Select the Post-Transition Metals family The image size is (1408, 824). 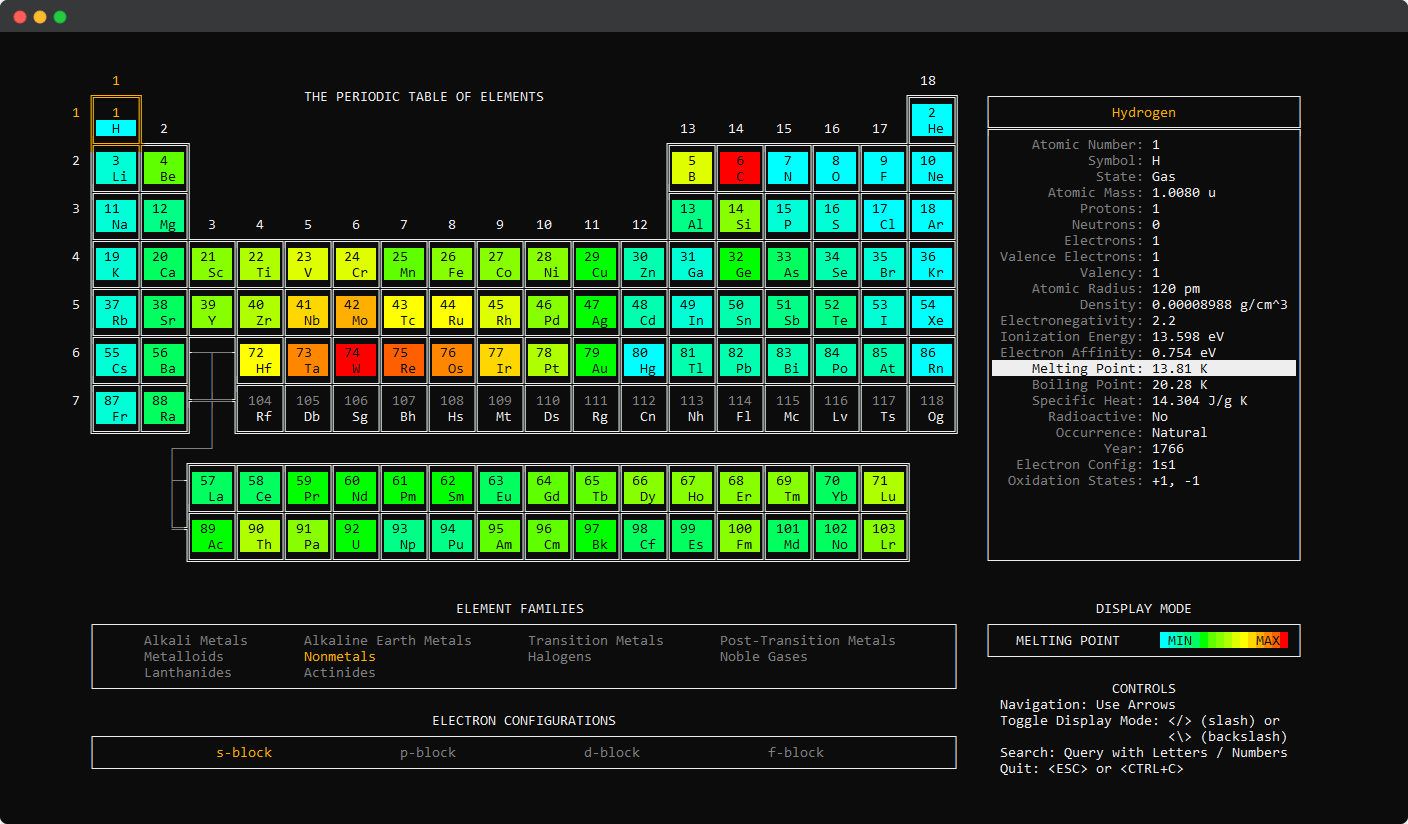(808, 641)
